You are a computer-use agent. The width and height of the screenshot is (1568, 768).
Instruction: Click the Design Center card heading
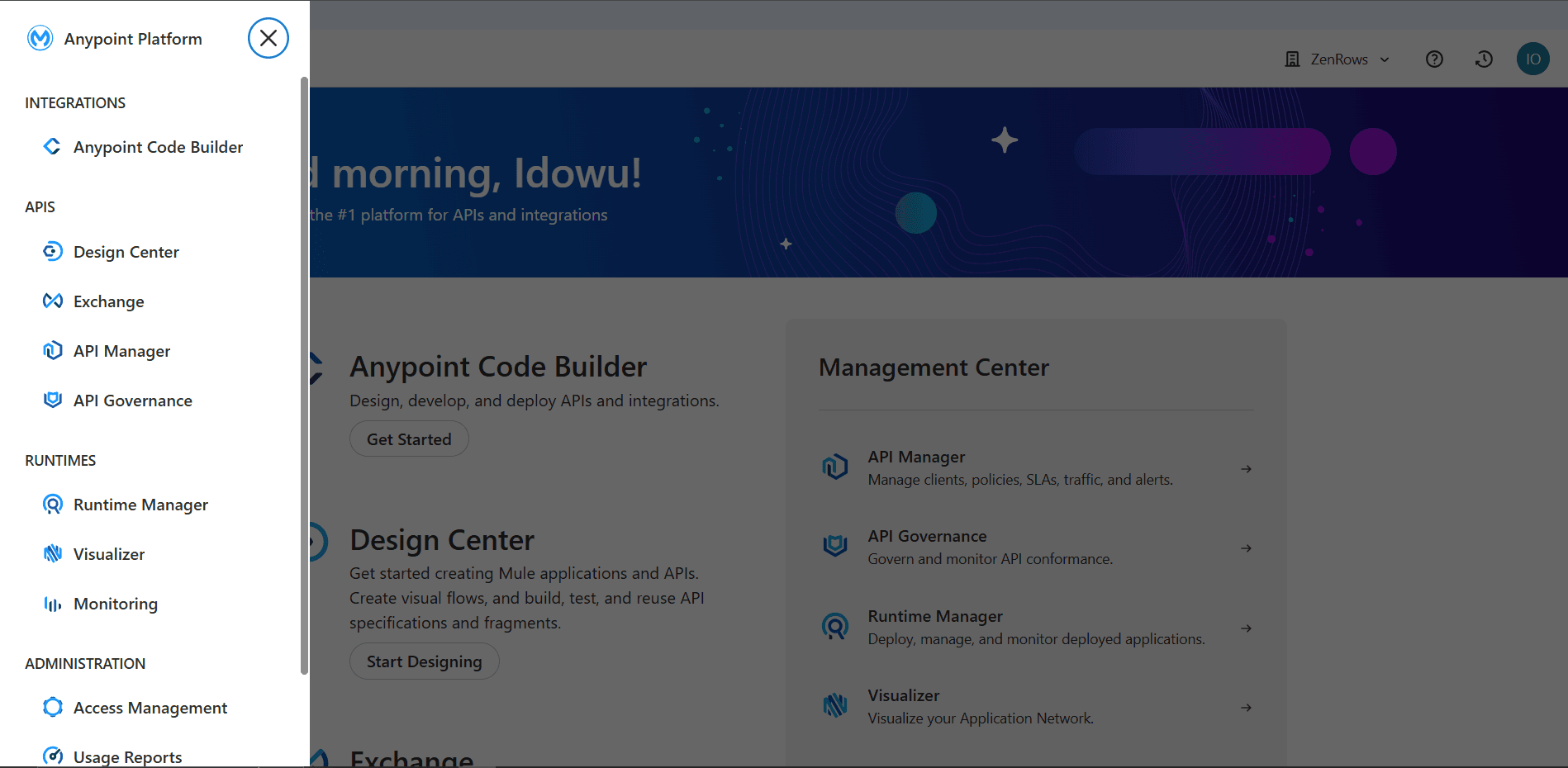(442, 540)
